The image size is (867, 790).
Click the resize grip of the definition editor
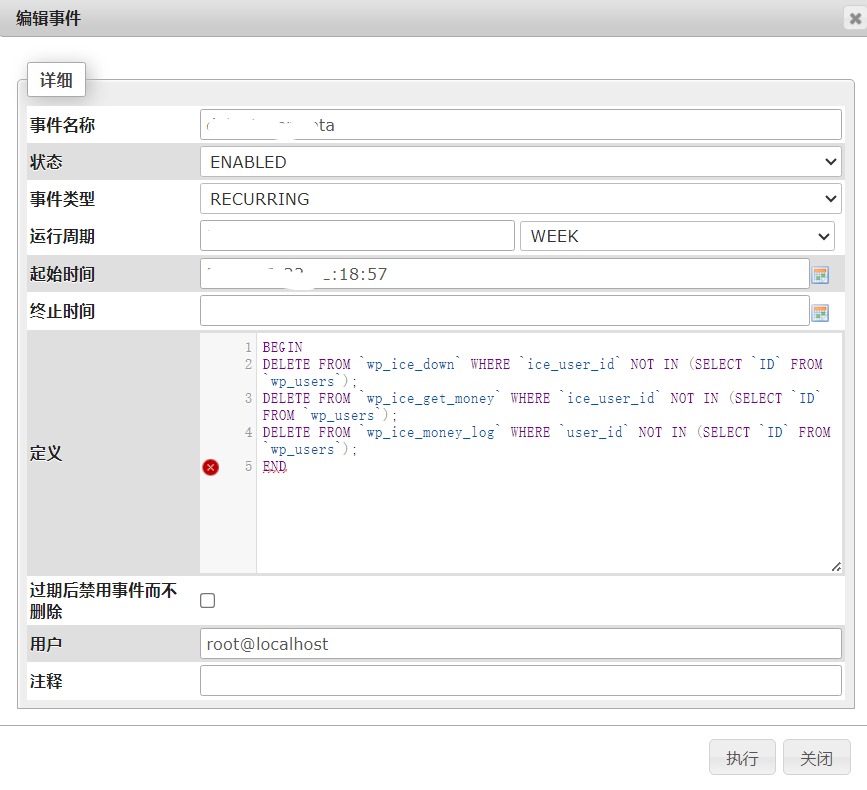[836, 567]
